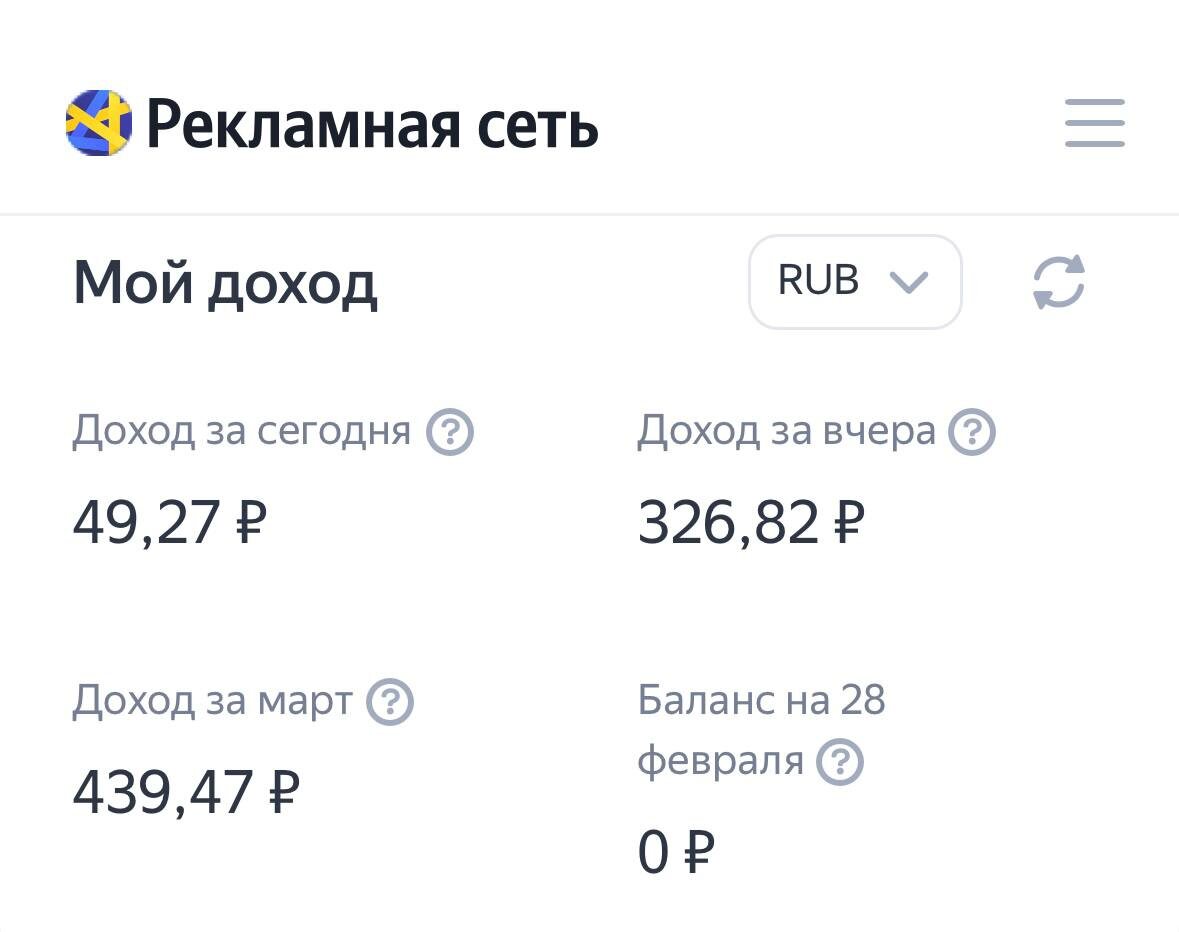Show help for Доход за сегодня

tap(450, 433)
